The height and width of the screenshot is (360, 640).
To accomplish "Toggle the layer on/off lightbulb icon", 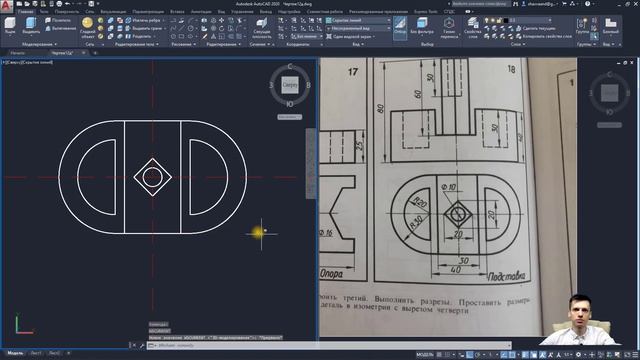I will (487, 20).
